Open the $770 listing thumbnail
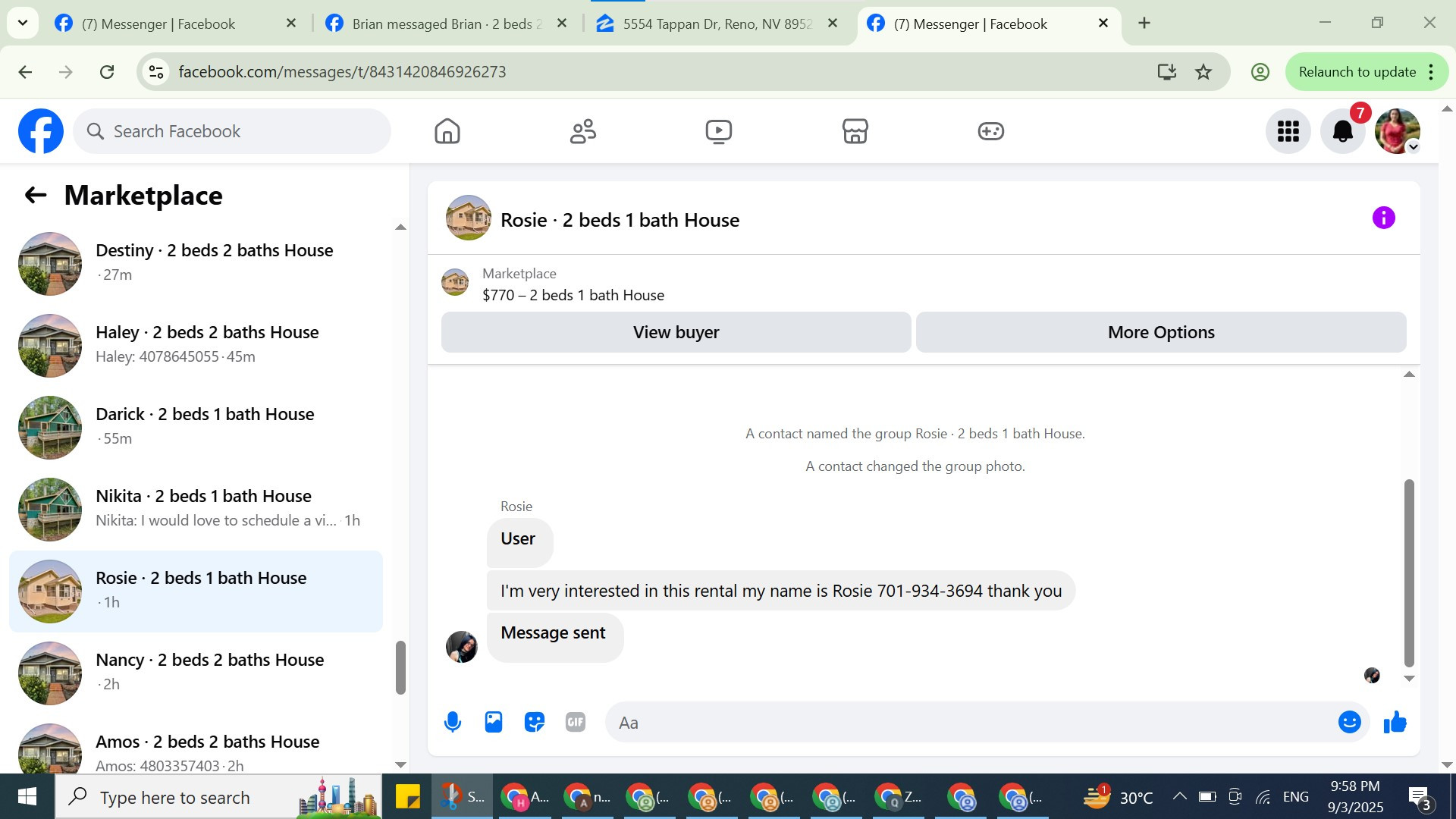The width and height of the screenshot is (1456, 819). pyautogui.click(x=455, y=283)
